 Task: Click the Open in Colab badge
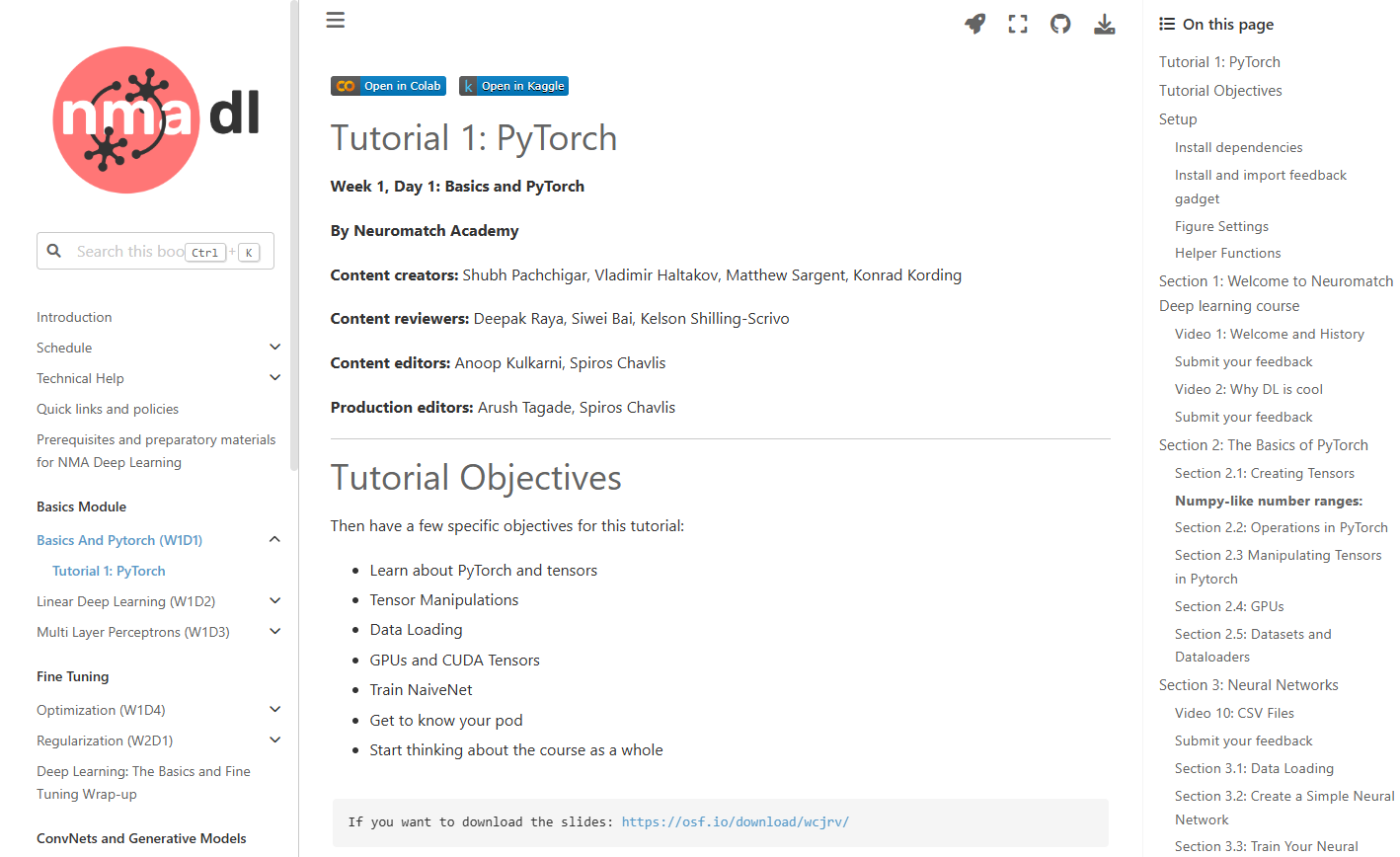(388, 86)
